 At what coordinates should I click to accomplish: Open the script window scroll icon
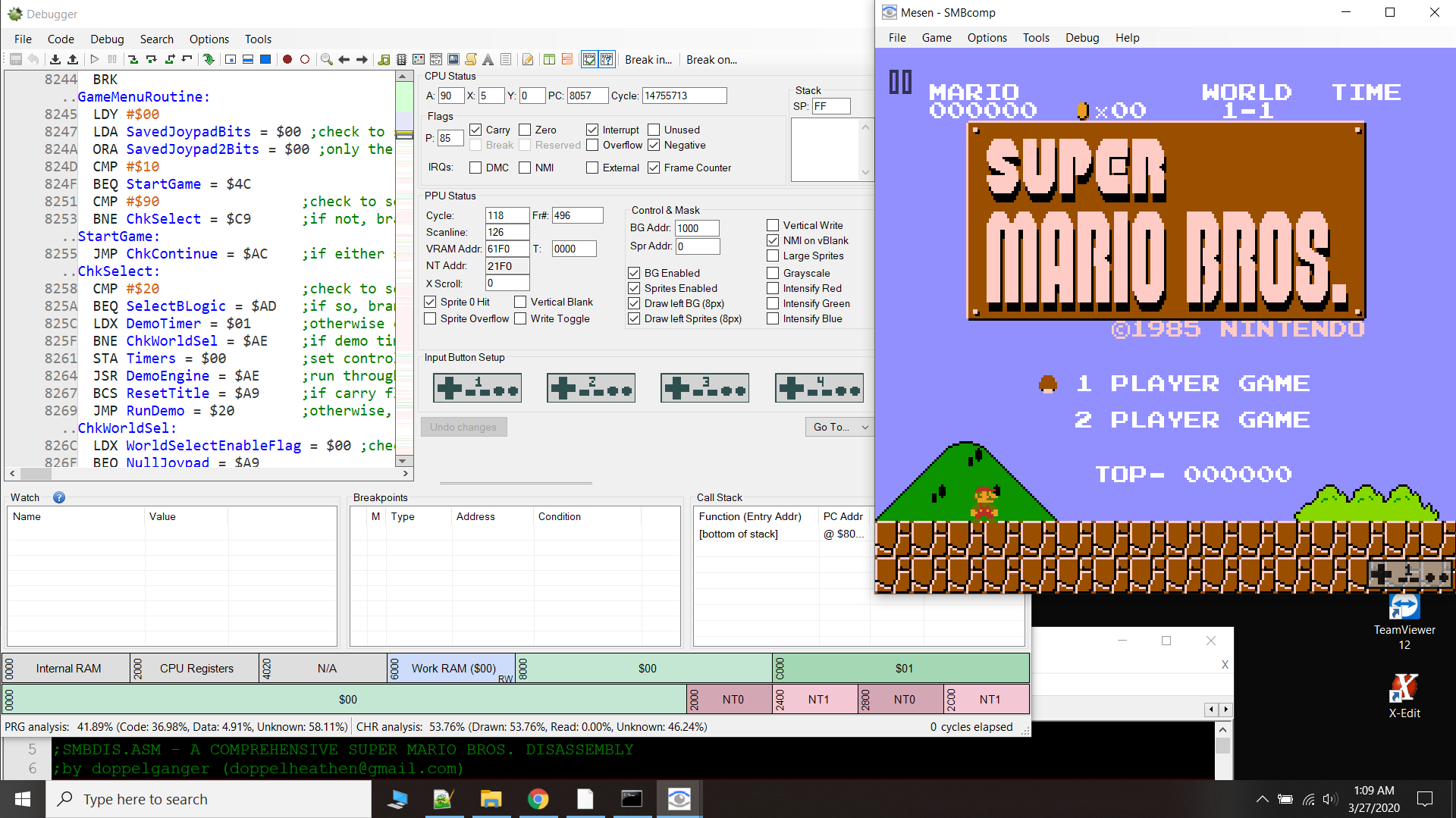click(x=471, y=59)
